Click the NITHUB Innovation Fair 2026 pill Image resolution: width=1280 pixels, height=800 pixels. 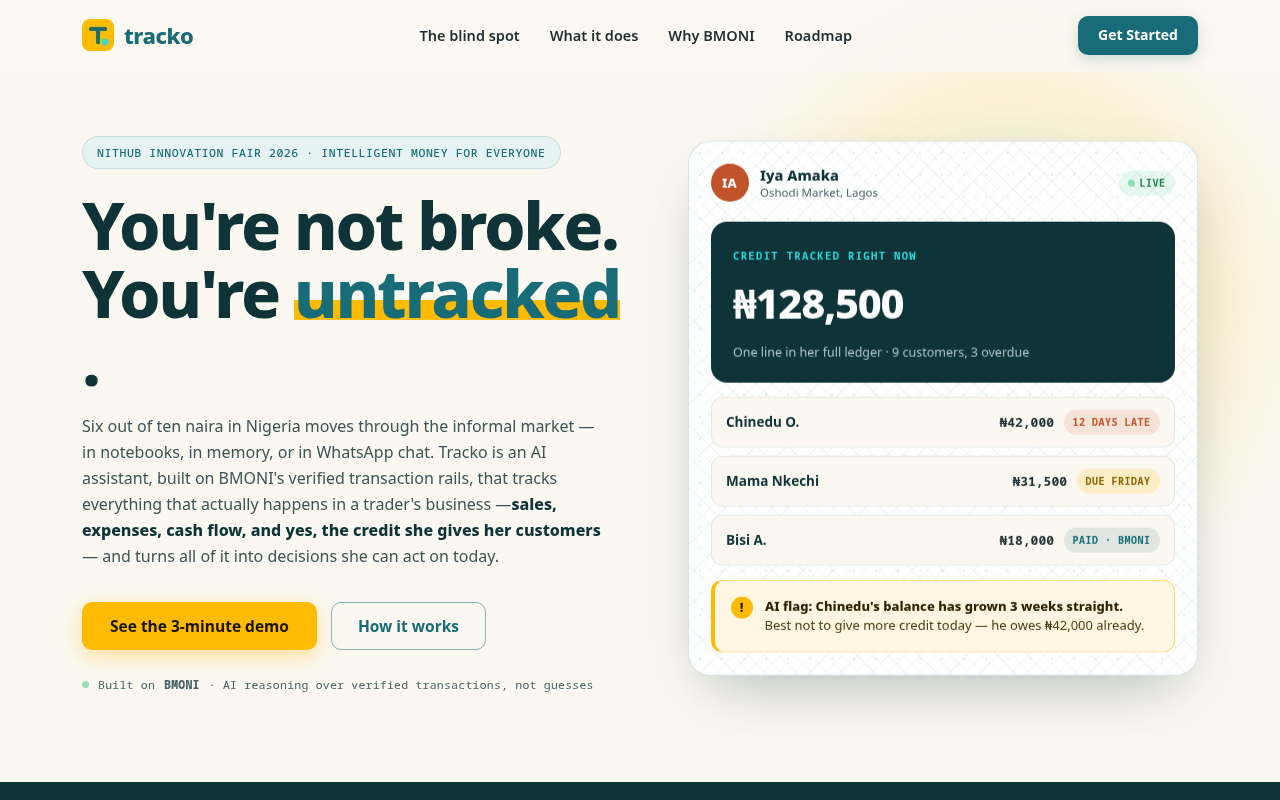click(x=321, y=153)
